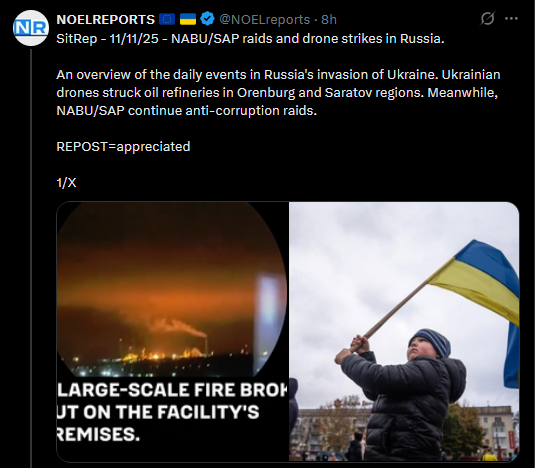Image resolution: width=535 pixels, height=468 pixels.
Task: Click the LARGE-SCALE FIRE caption in image
Action: [x=172, y=412]
